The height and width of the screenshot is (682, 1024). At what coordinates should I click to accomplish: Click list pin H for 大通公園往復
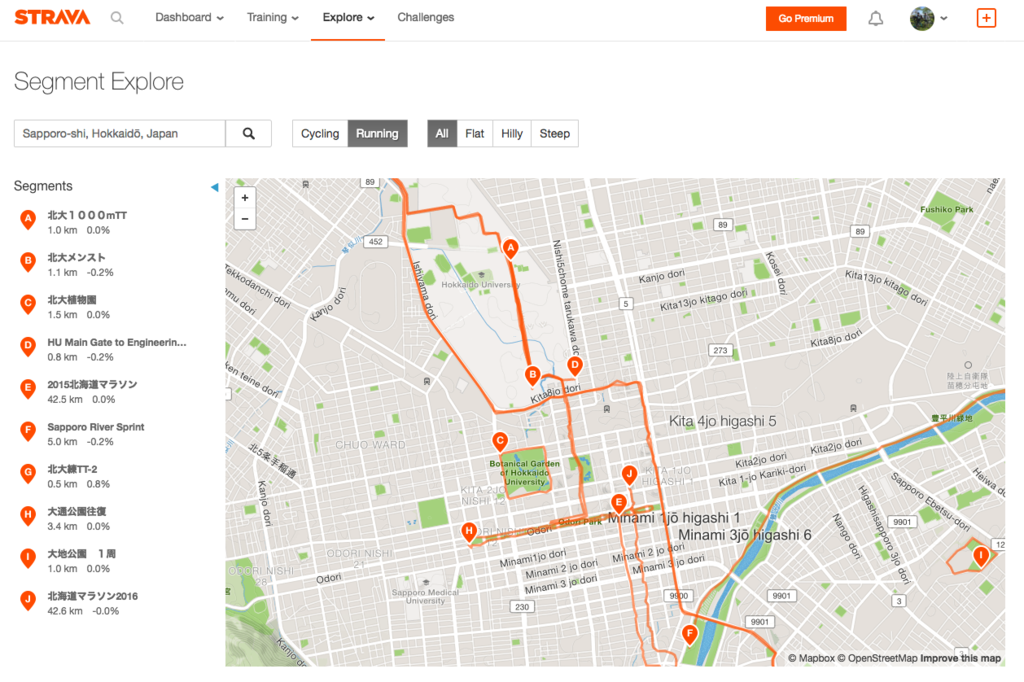[x=27, y=515]
